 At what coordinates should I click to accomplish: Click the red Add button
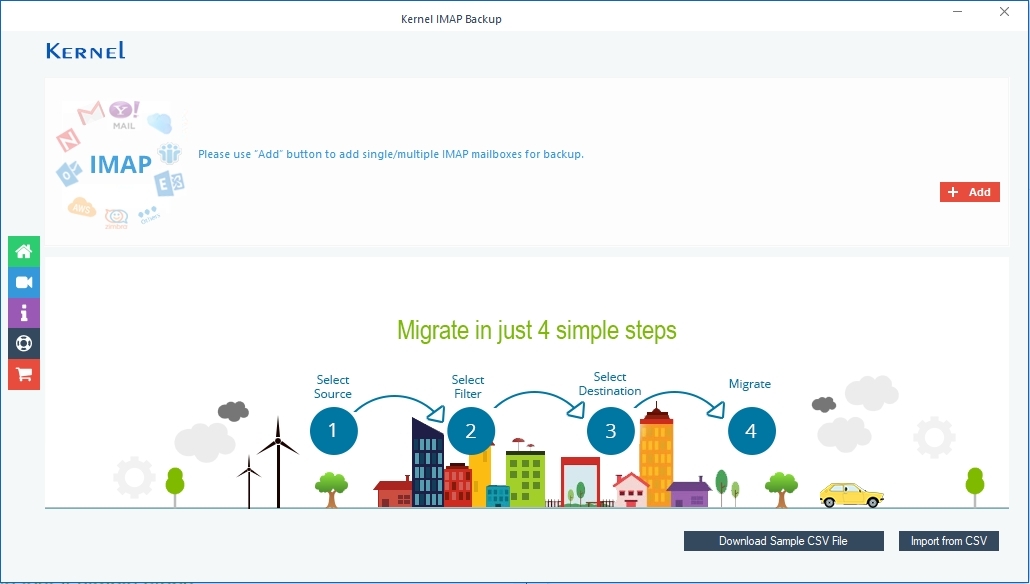pyautogui.click(x=970, y=192)
